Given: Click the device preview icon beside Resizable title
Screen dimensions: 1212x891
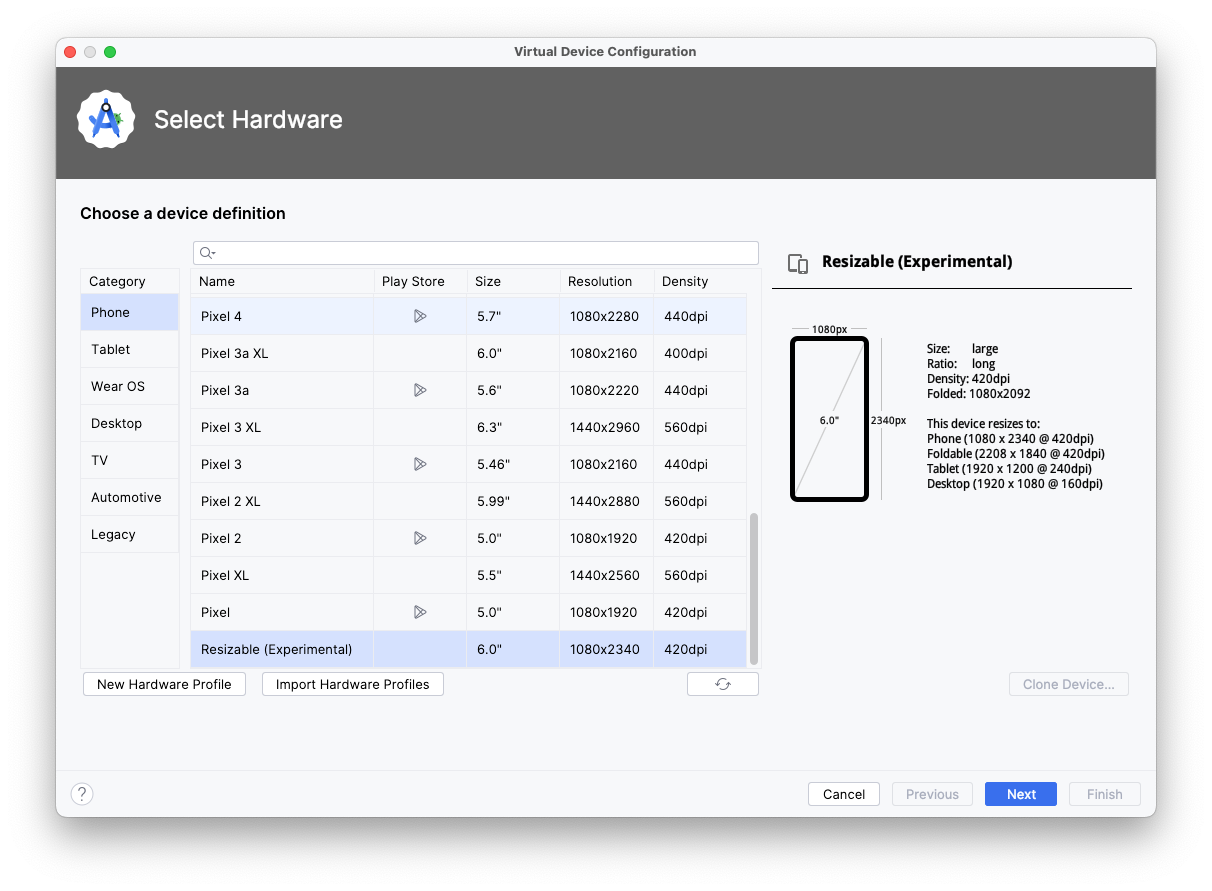Looking at the screenshot, I should click(x=797, y=262).
